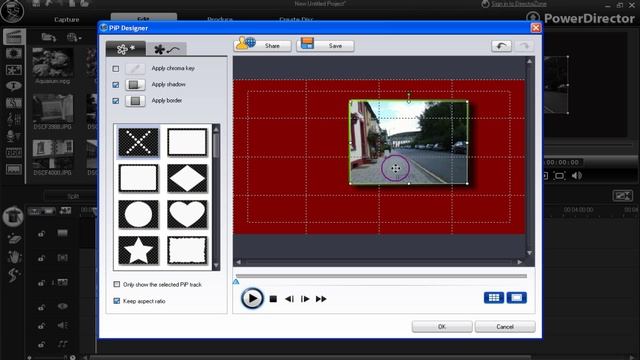Screen dimensions: 640x360
Task: Open the Voice-Over Recording Room in the sidebar
Action: (x=13, y=136)
